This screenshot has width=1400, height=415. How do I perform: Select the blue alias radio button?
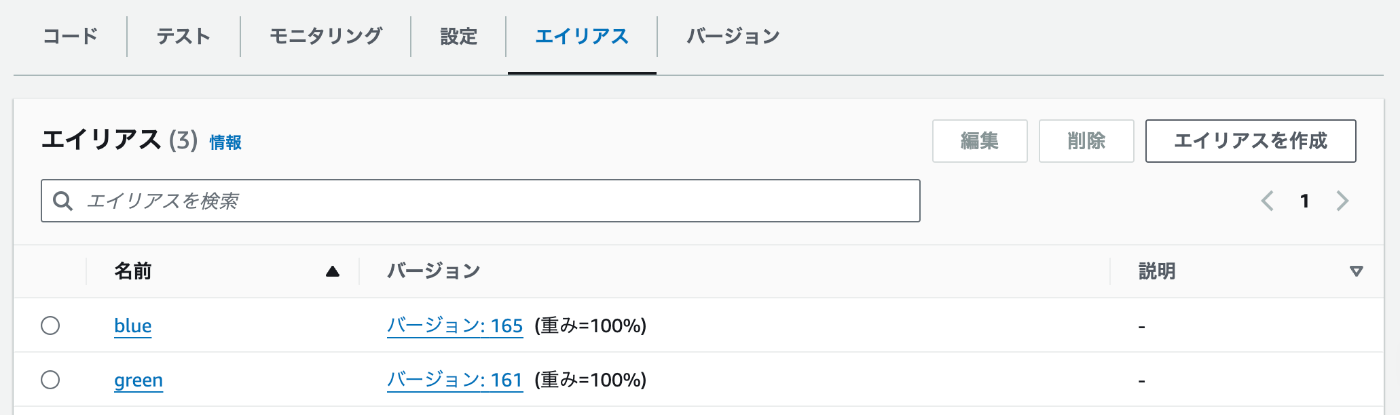tap(50, 325)
